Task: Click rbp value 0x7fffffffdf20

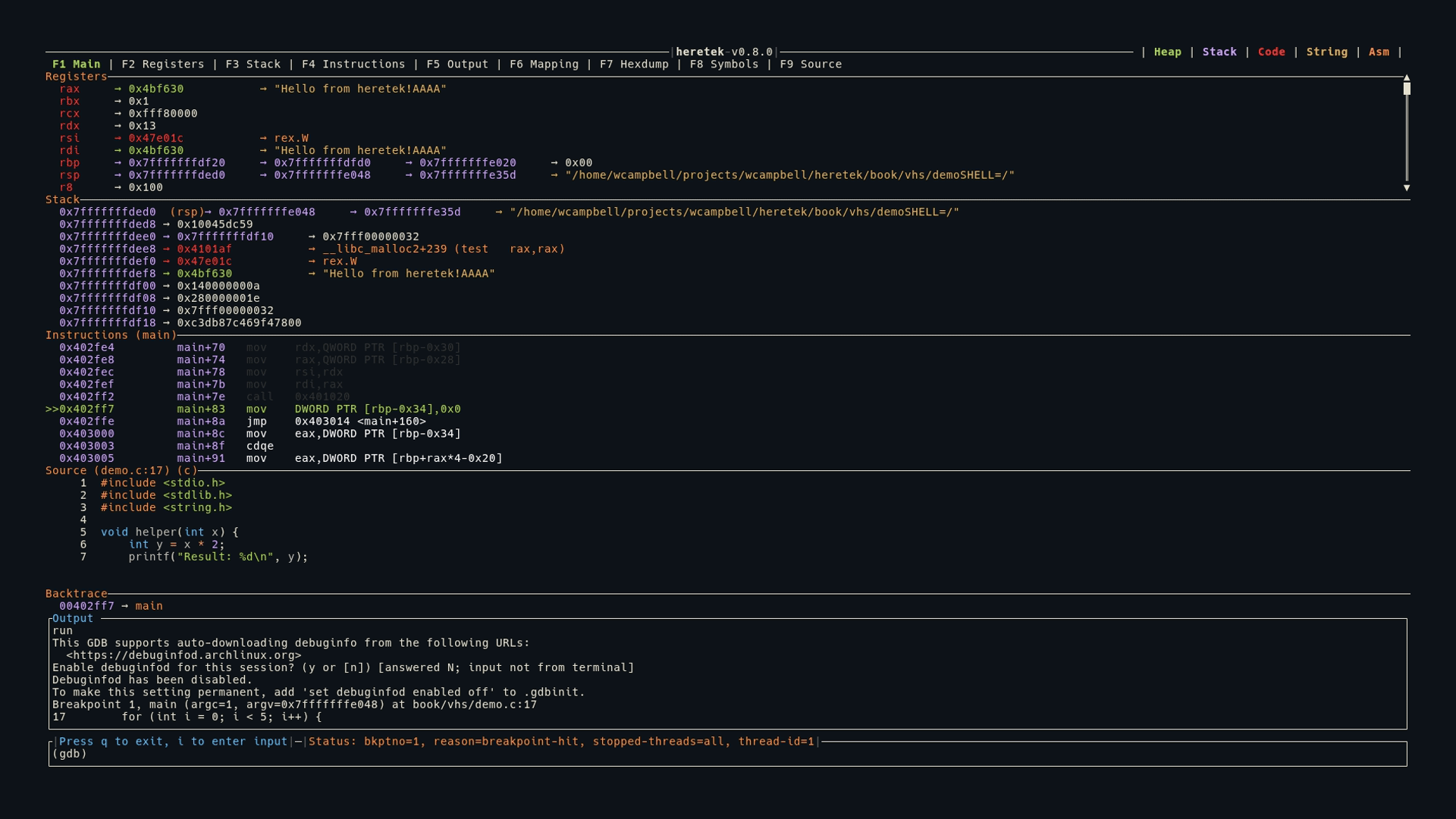Action: (177, 163)
